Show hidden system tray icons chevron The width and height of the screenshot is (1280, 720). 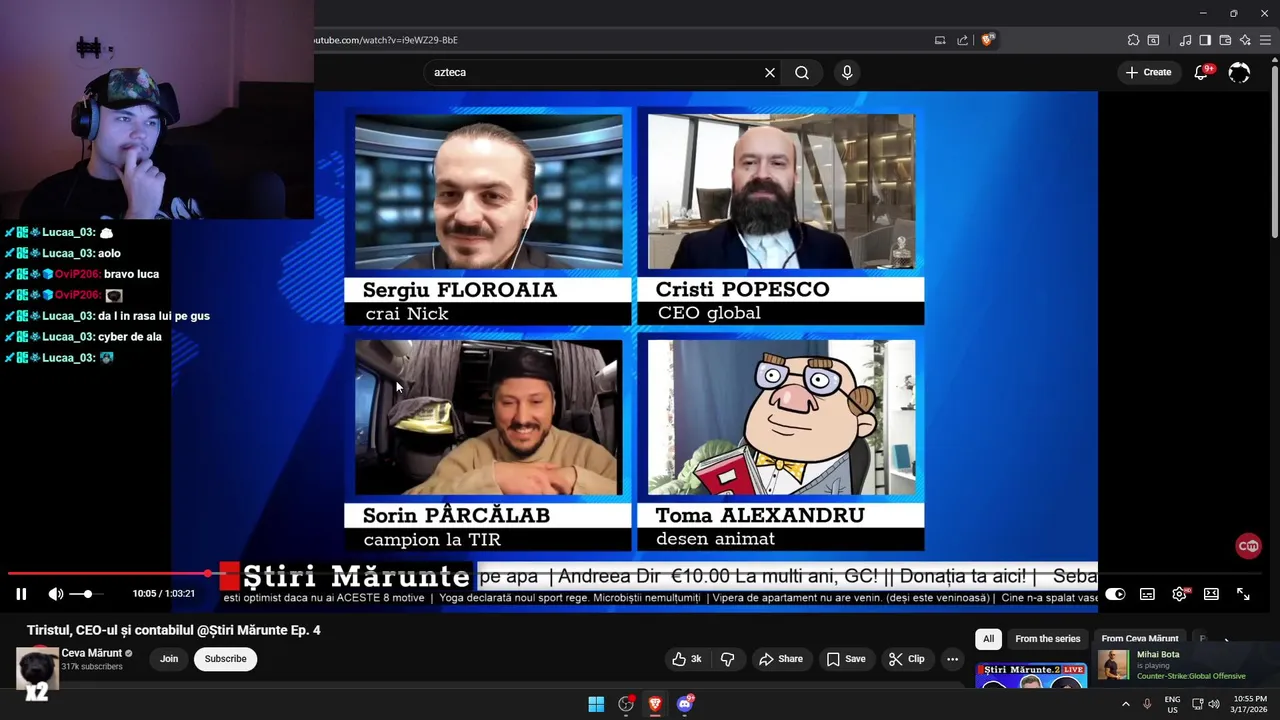[1125, 704]
